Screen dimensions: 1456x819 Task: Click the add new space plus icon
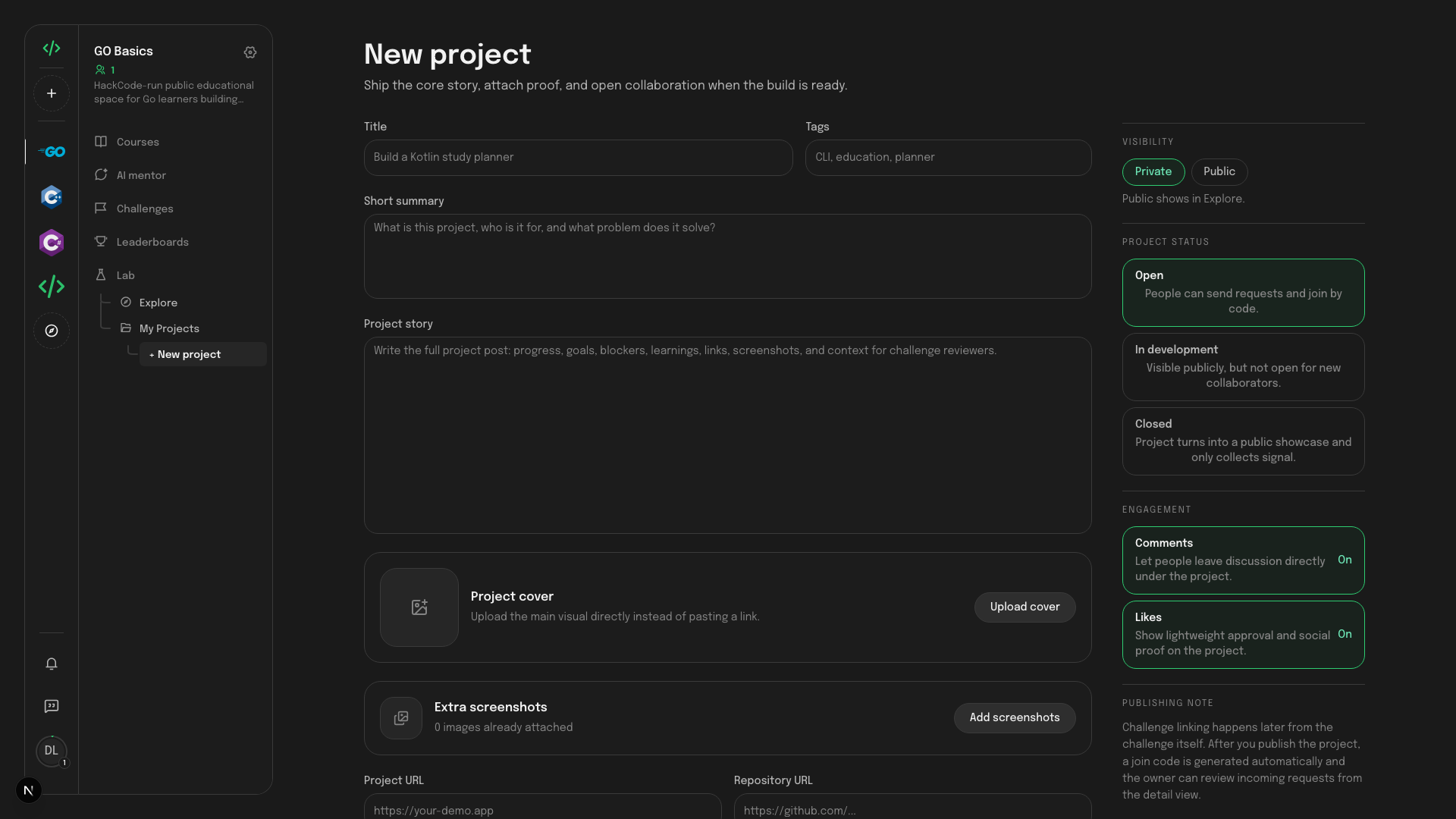coord(51,93)
